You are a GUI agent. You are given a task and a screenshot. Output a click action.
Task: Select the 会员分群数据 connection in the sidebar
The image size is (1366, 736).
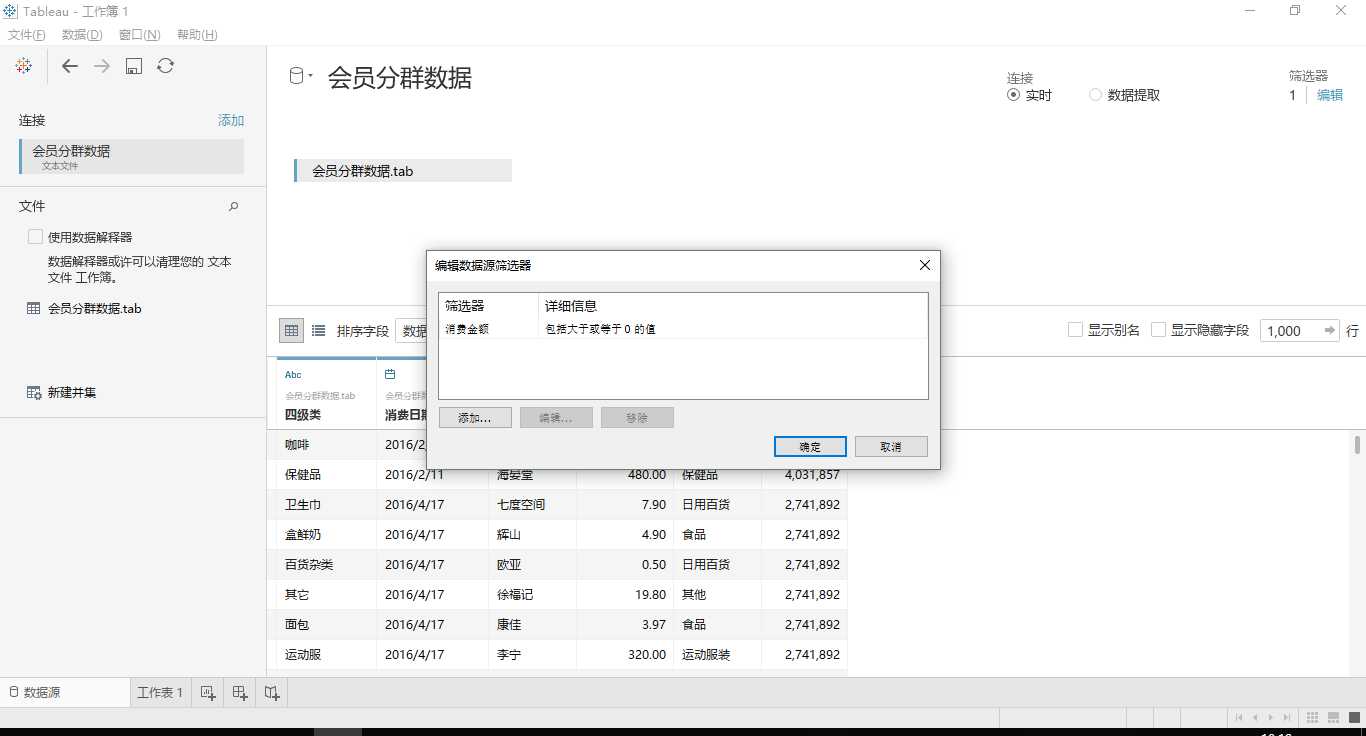coord(131,156)
